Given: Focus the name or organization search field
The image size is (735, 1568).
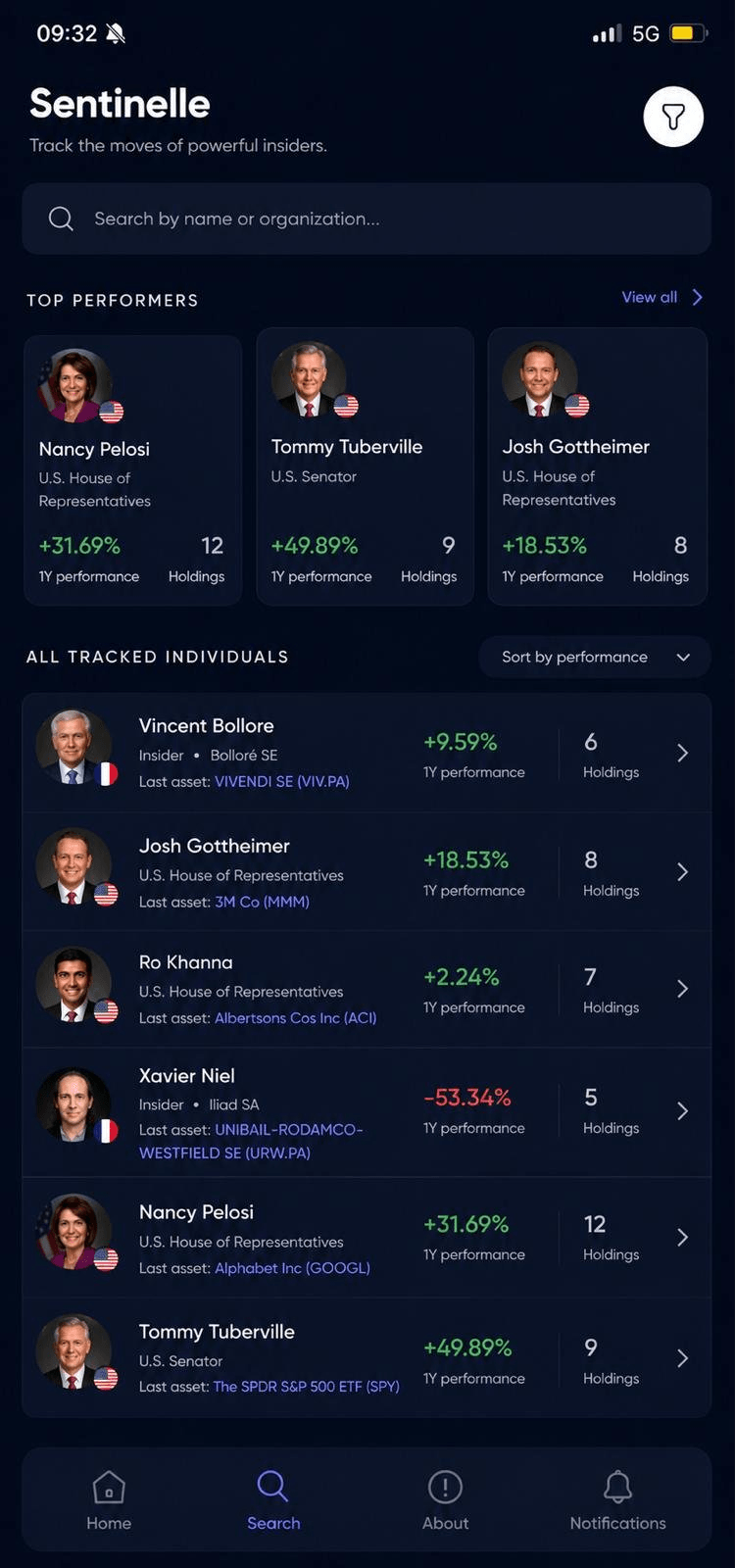Looking at the screenshot, I should (x=367, y=219).
